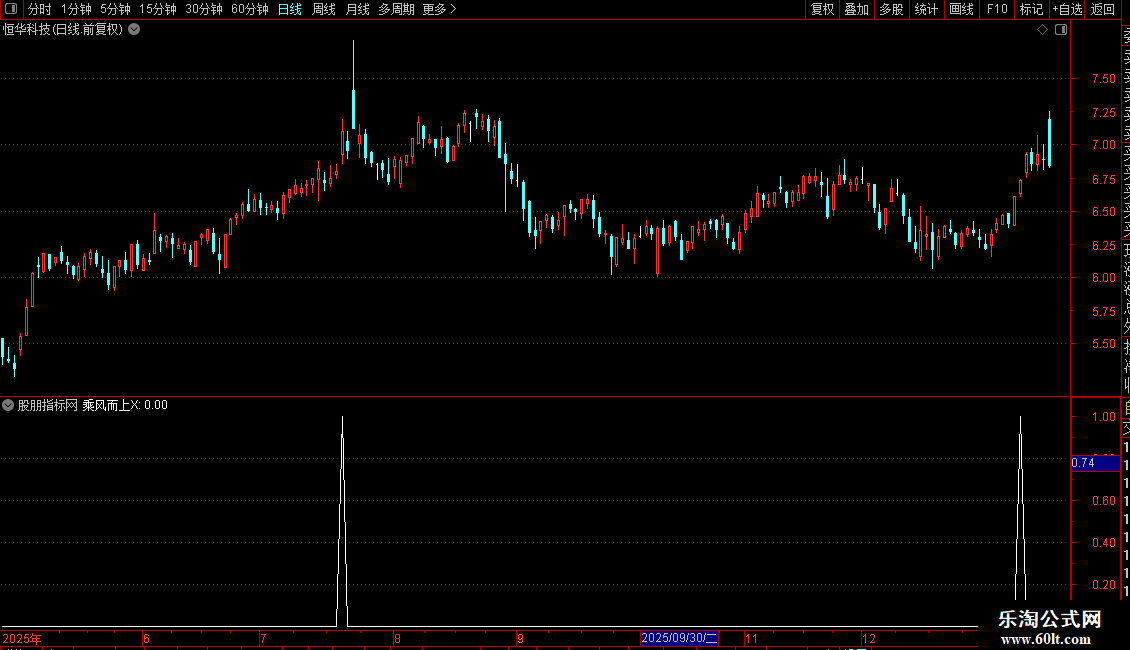Select the 5分钟 period tab
1130x650 pixels.
pyautogui.click(x=115, y=9)
